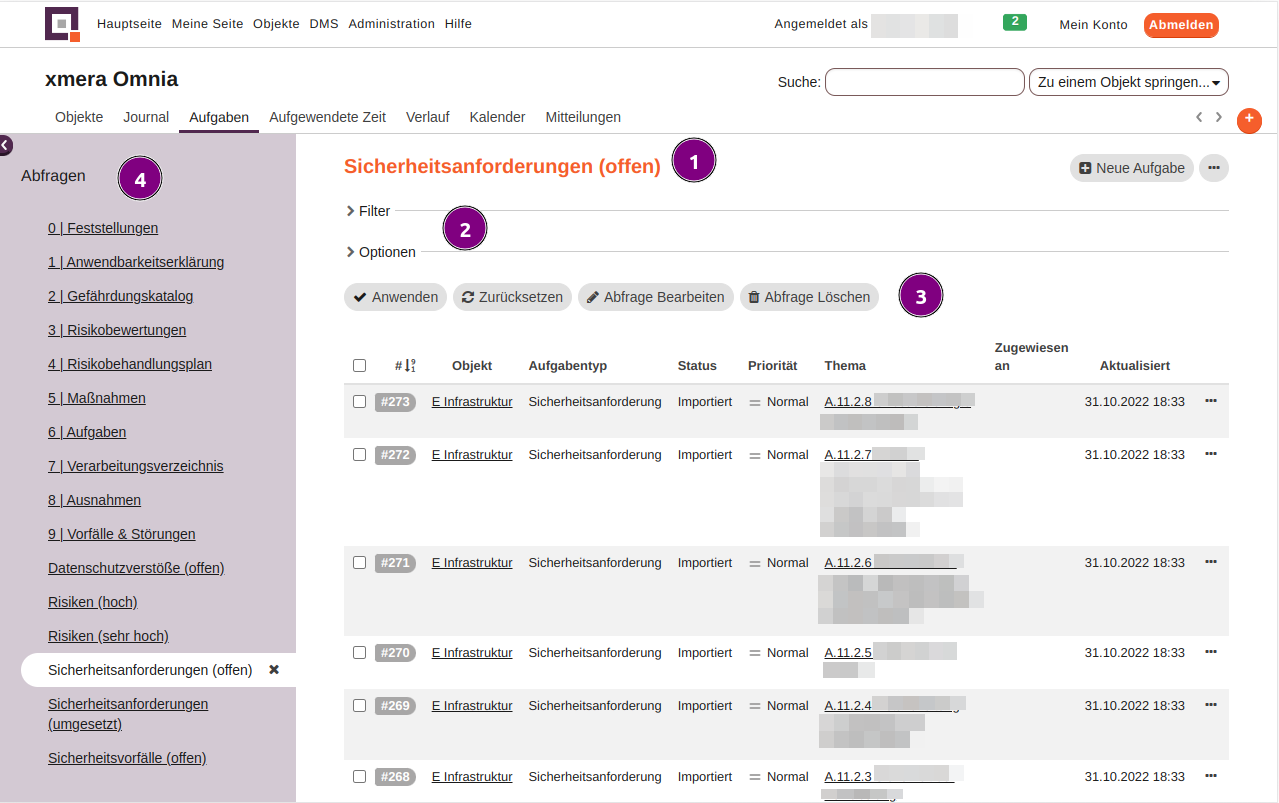This screenshot has height=803, width=1279.
Task: Switch to the Kalender tab
Action: (497, 117)
